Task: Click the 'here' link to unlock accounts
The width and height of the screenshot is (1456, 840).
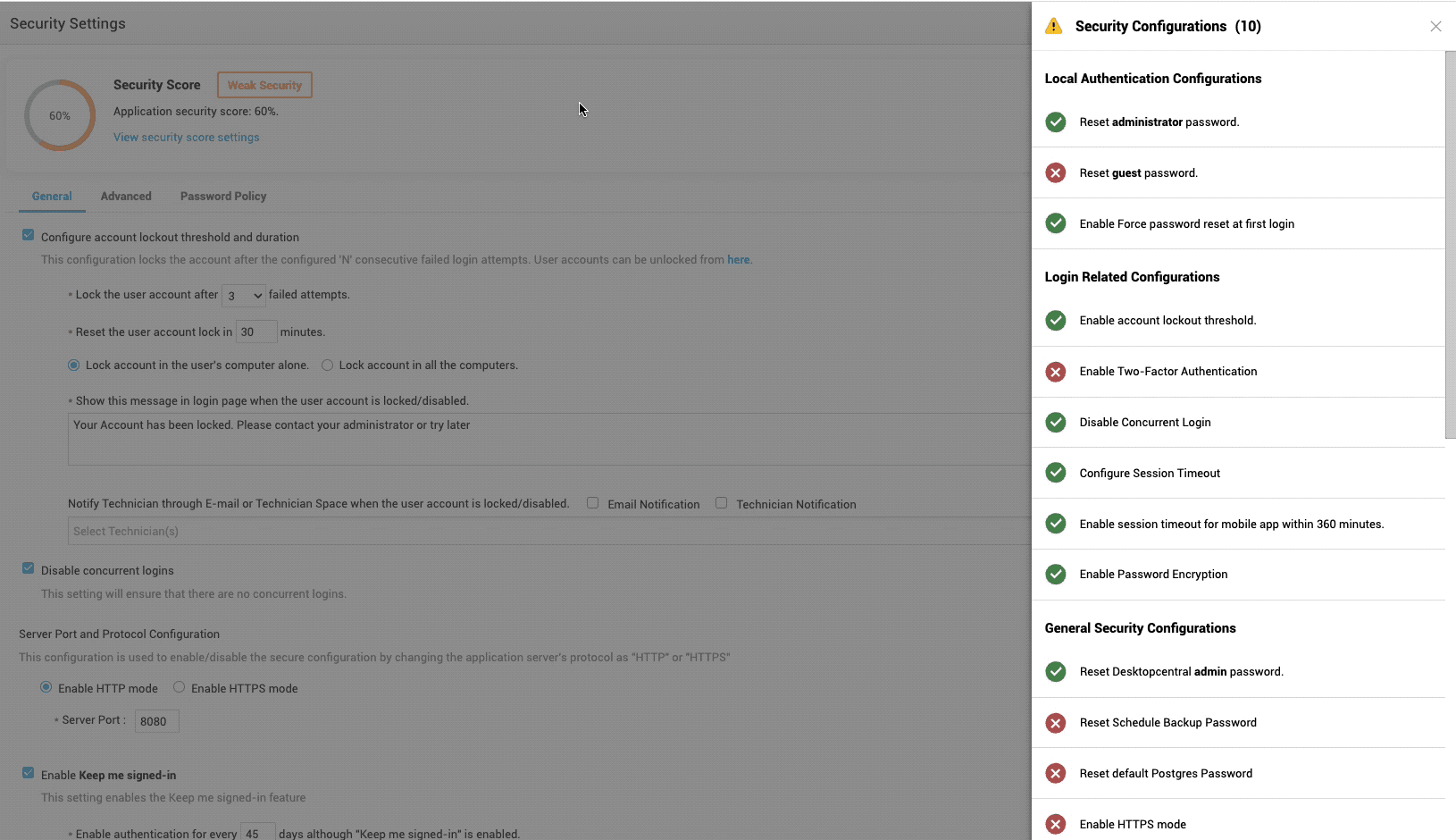Action: click(738, 260)
